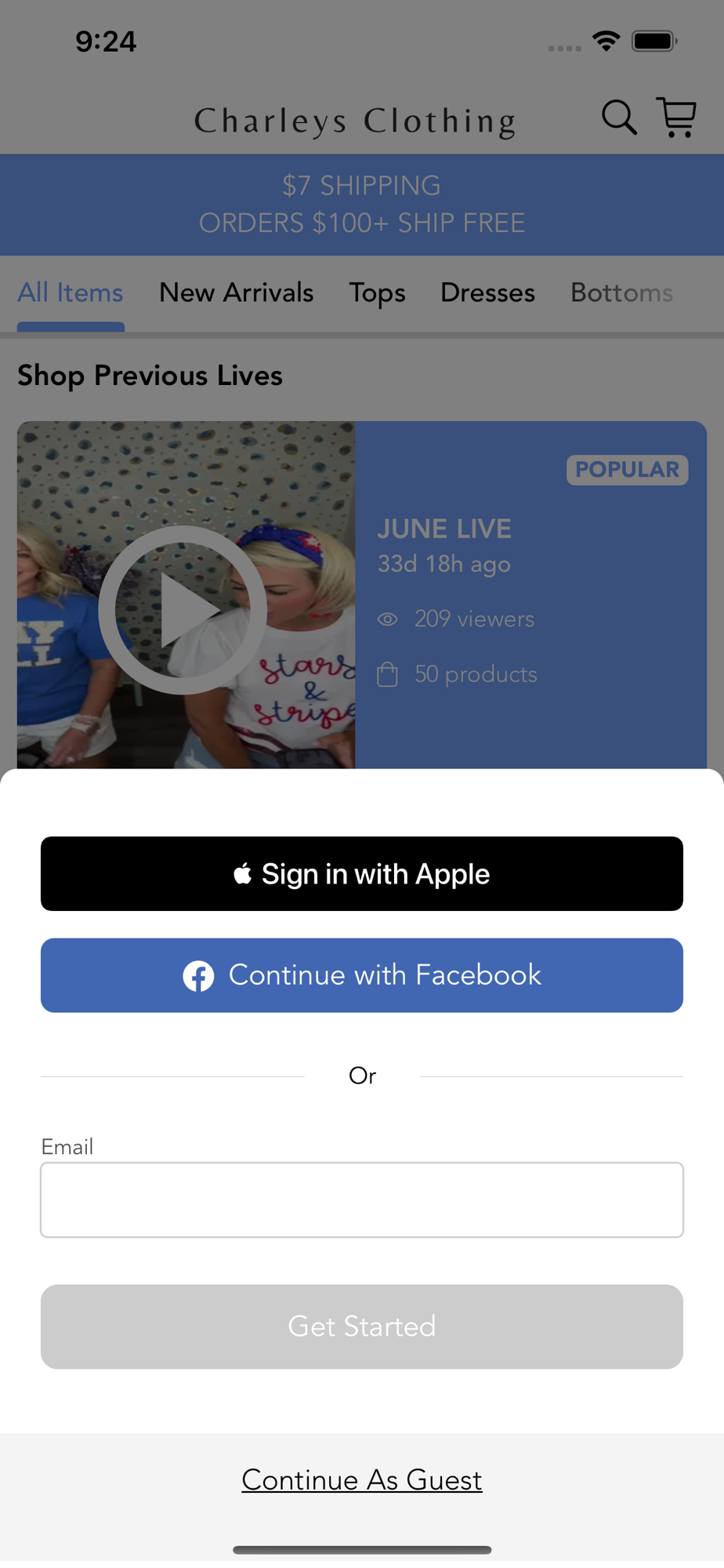
Task: Tap the Facebook logo icon
Action: pos(198,976)
